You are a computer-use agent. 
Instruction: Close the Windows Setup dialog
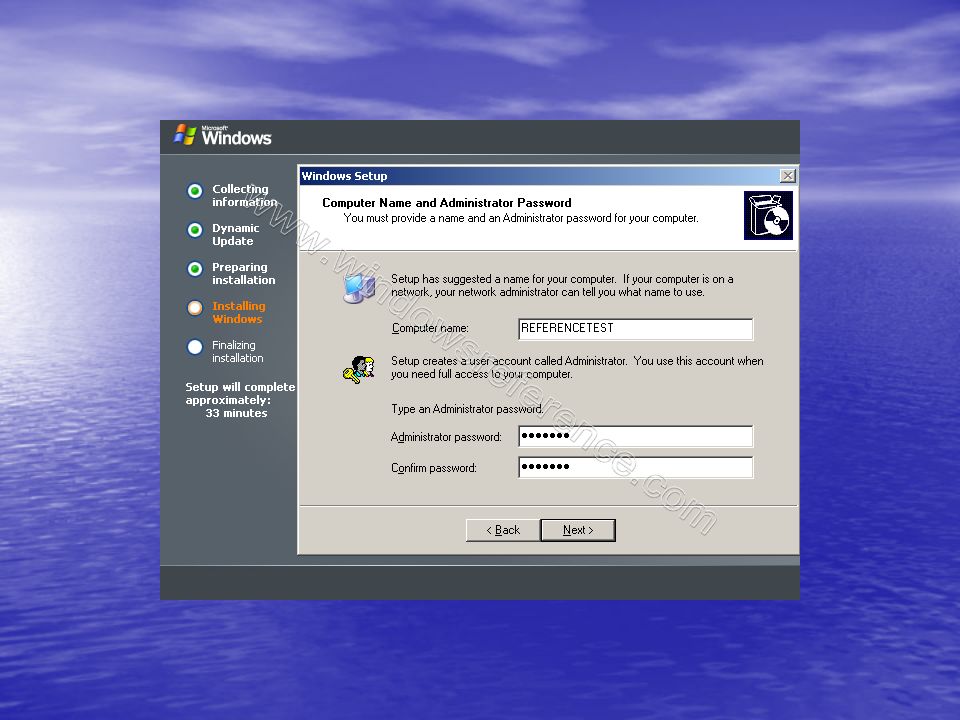tap(787, 176)
